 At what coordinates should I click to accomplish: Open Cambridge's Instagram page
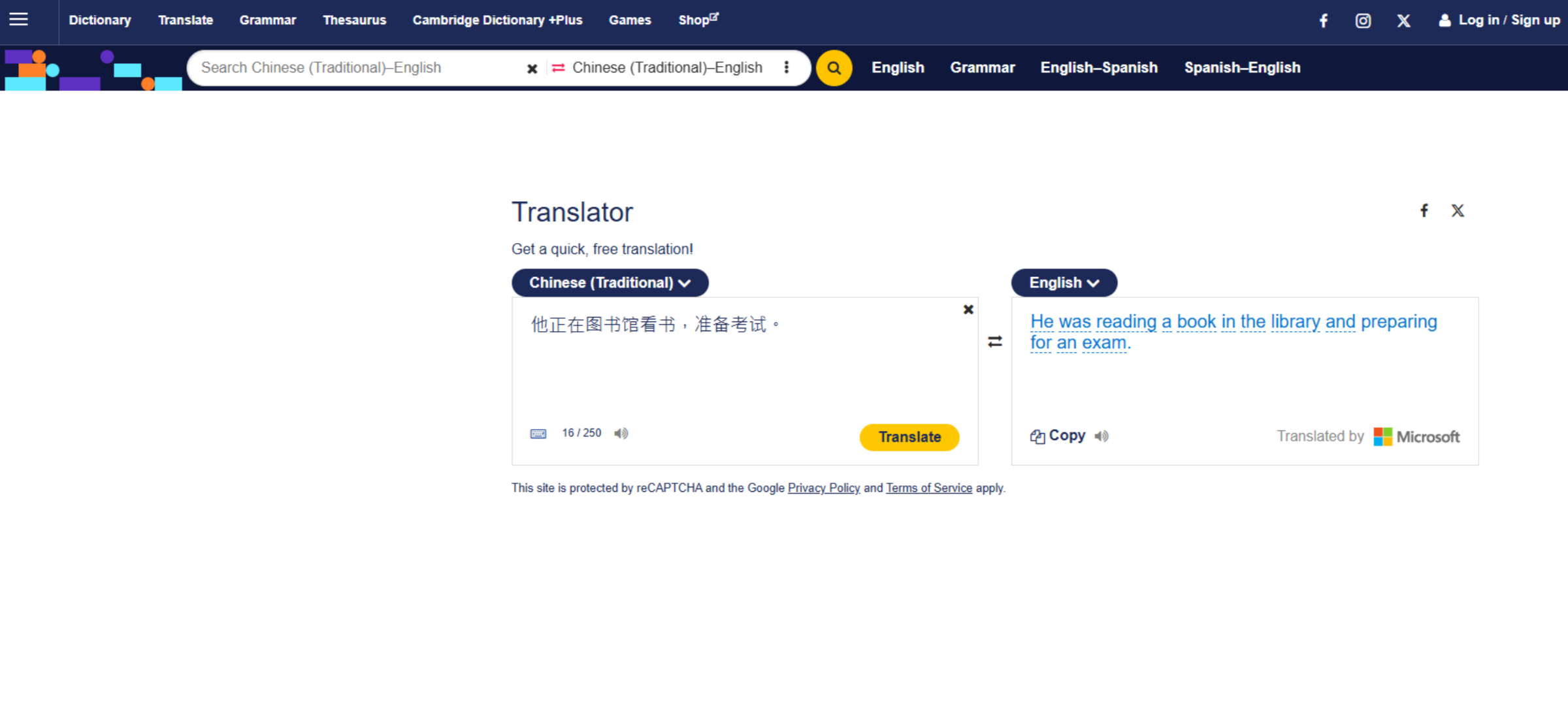pos(1364,20)
